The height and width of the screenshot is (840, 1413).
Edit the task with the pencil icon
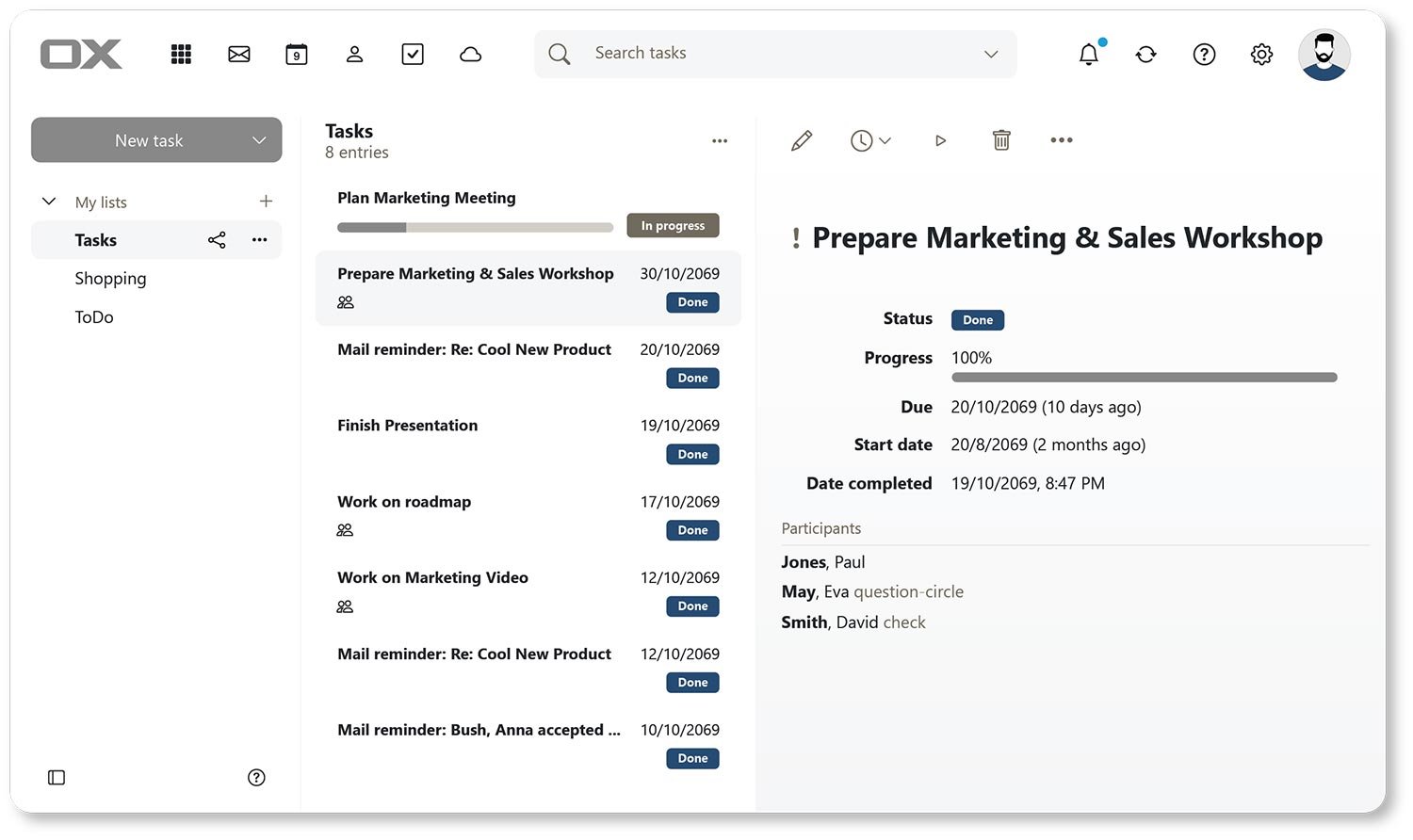802,139
